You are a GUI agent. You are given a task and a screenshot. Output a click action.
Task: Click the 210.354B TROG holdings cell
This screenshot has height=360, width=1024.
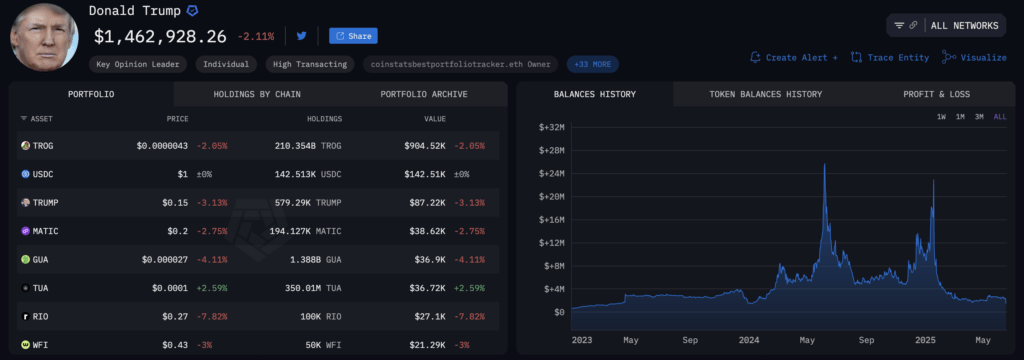308,146
